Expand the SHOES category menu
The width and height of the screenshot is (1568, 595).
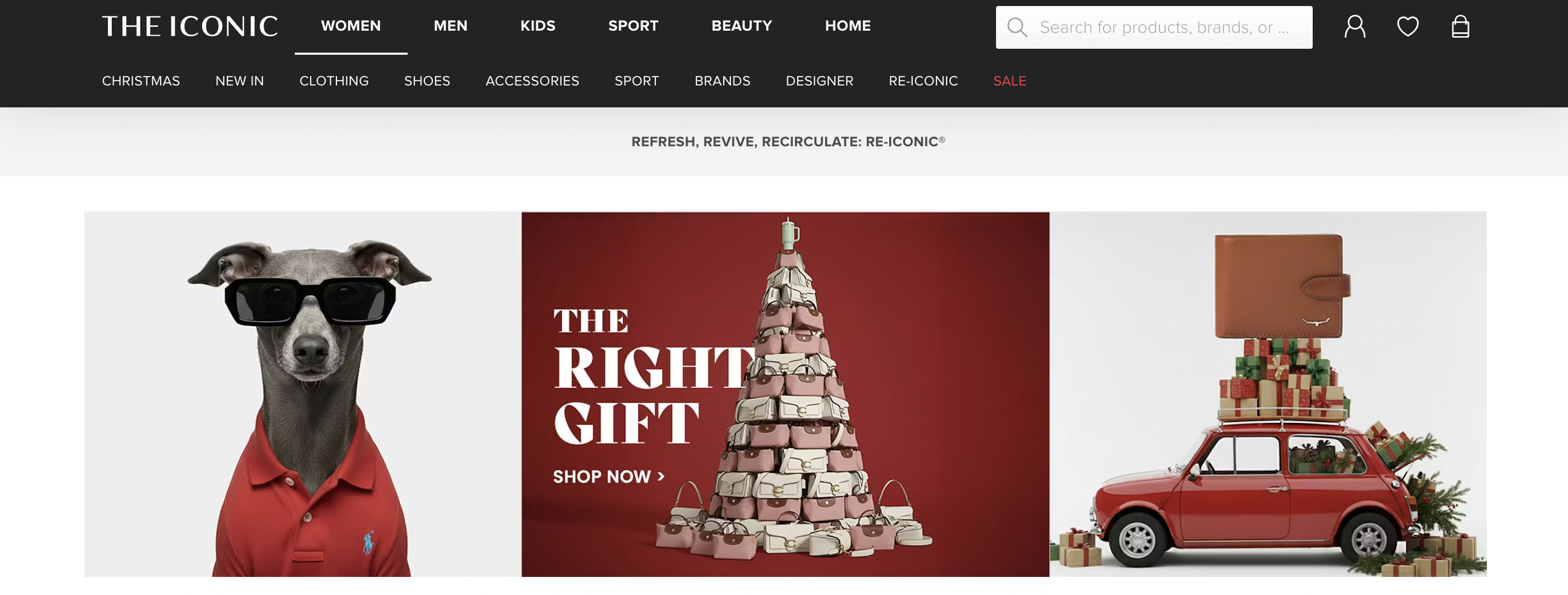tap(427, 81)
